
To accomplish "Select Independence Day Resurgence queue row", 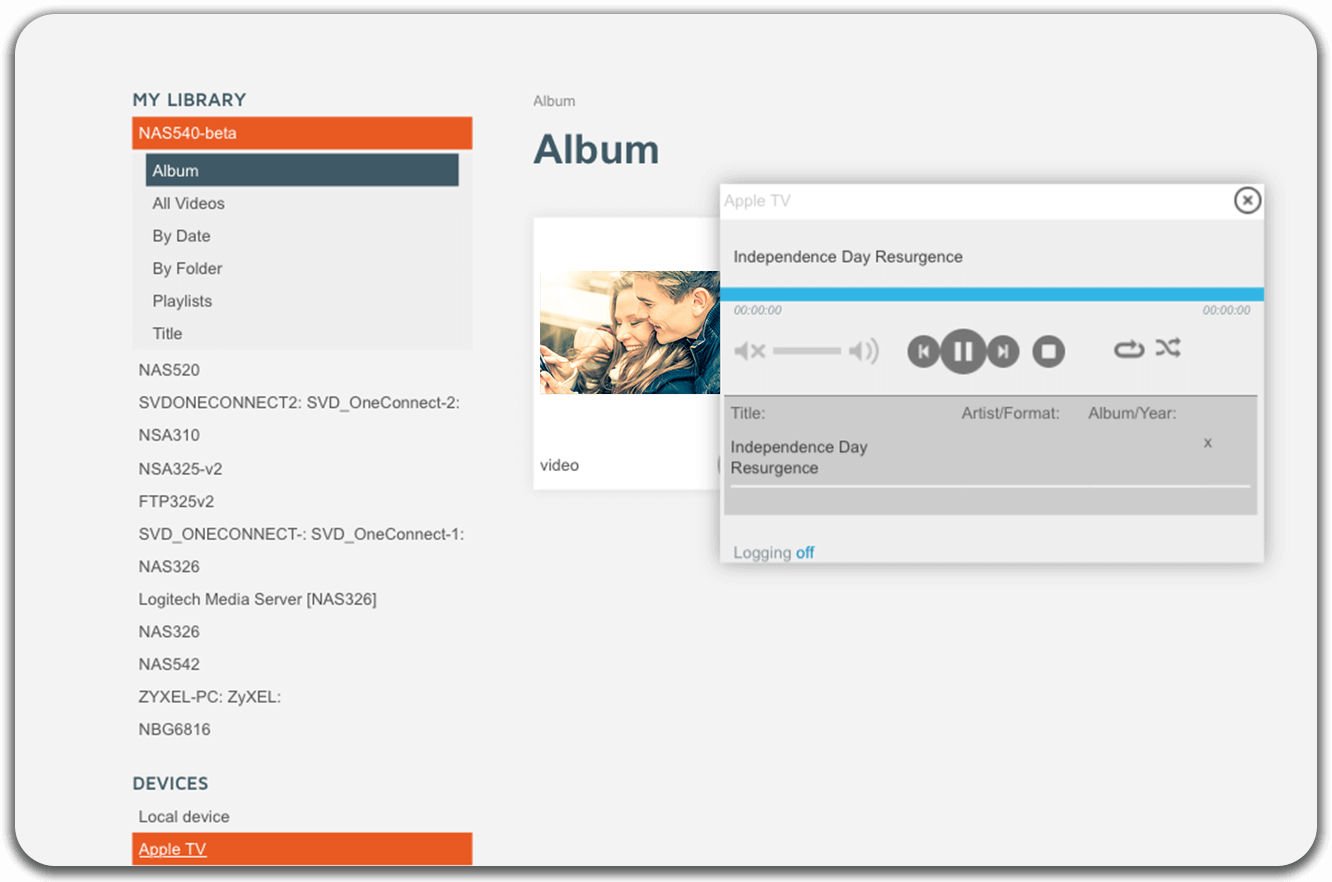I will pos(990,457).
